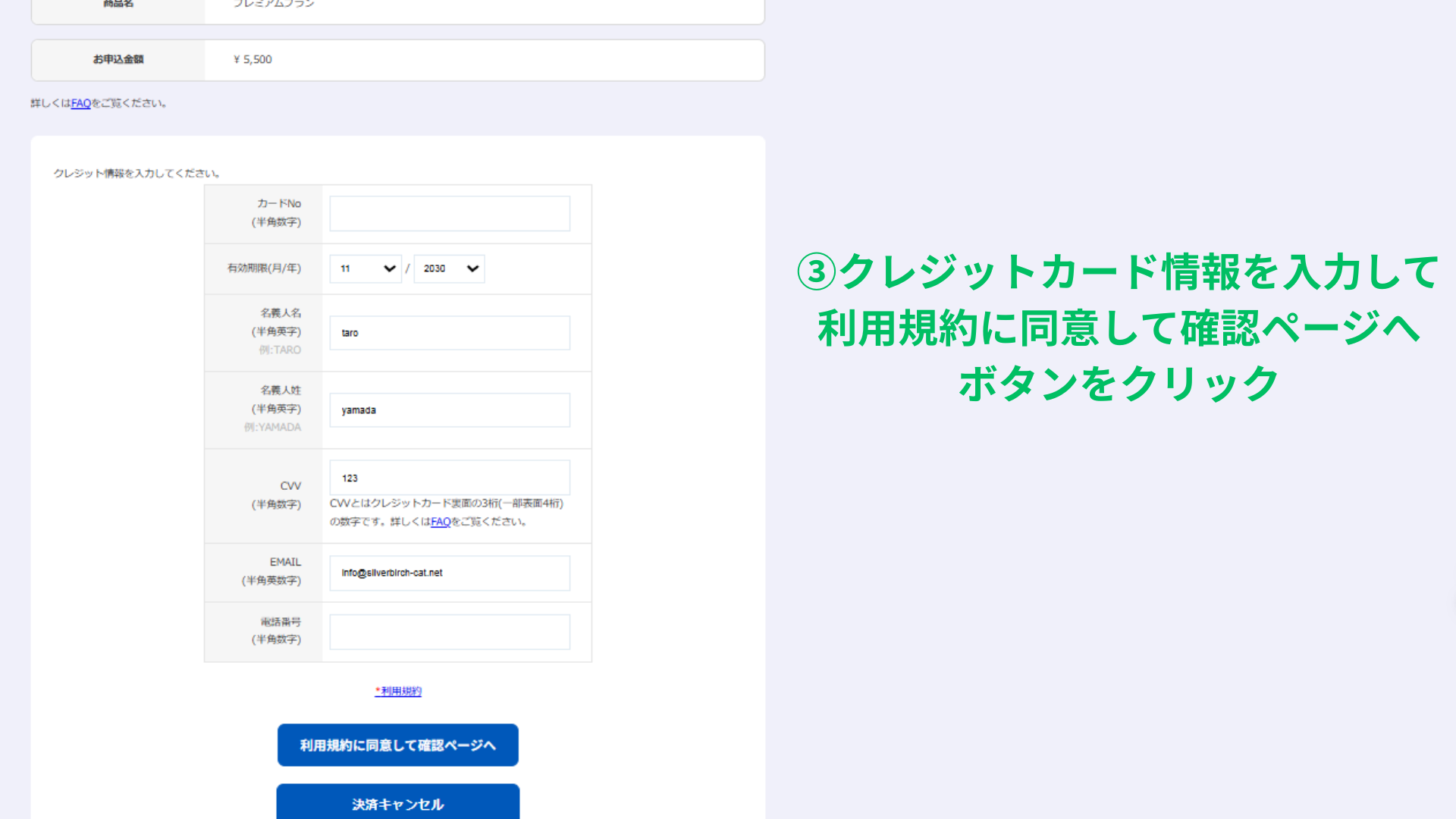Click the お申込金額 label cell
This screenshot has width=1456, height=819.
click(x=118, y=60)
